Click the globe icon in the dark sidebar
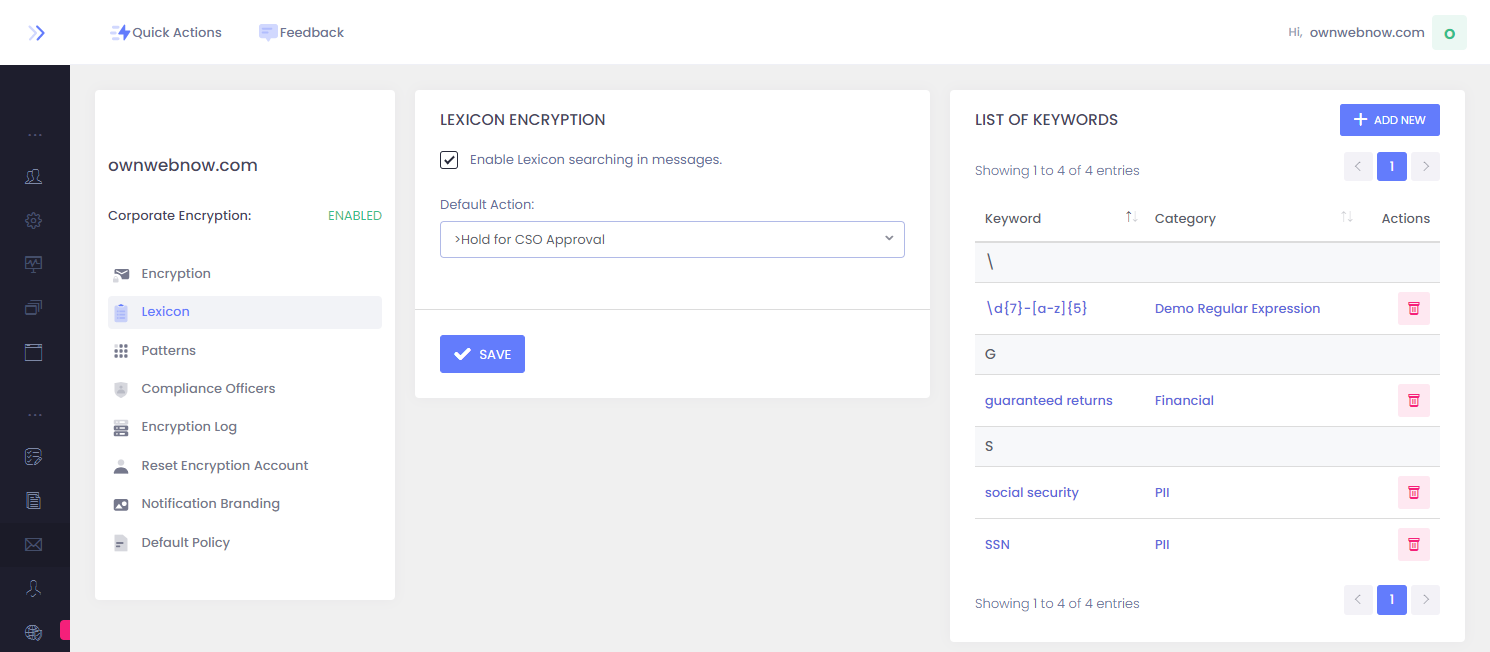The height and width of the screenshot is (652, 1490). click(34, 632)
